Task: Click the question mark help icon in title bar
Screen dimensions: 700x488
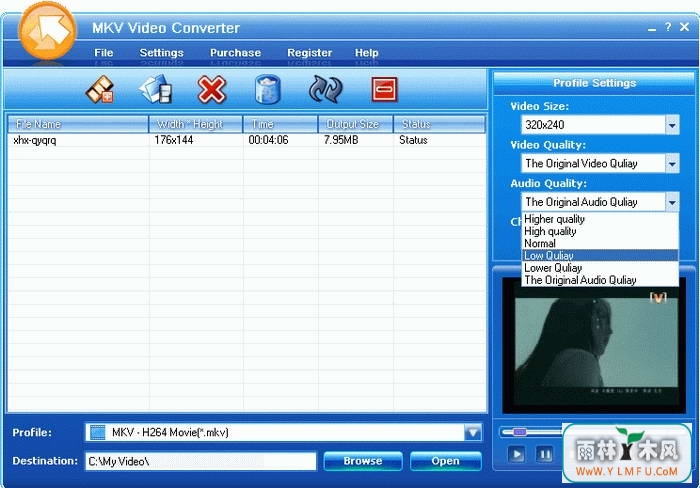Action: point(668,27)
